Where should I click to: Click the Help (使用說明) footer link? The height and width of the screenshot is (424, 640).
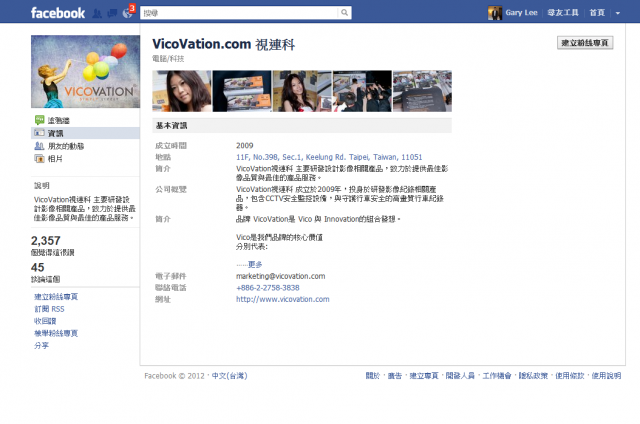point(606,376)
